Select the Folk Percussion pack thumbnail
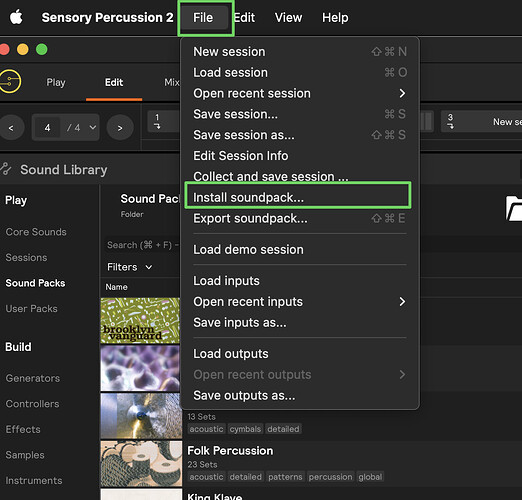This screenshot has height=500, width=522. pyautogui.click(x=141, y=463)
